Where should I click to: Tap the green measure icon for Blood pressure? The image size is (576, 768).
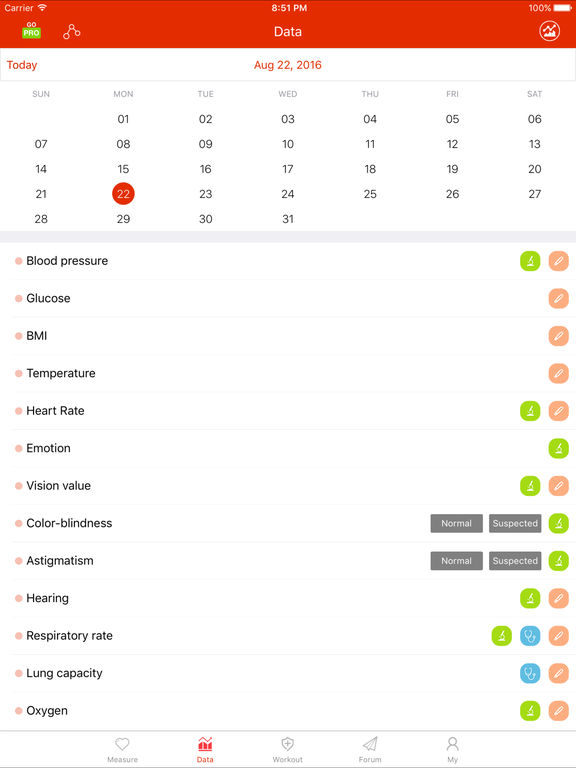[x=530, y=261]
